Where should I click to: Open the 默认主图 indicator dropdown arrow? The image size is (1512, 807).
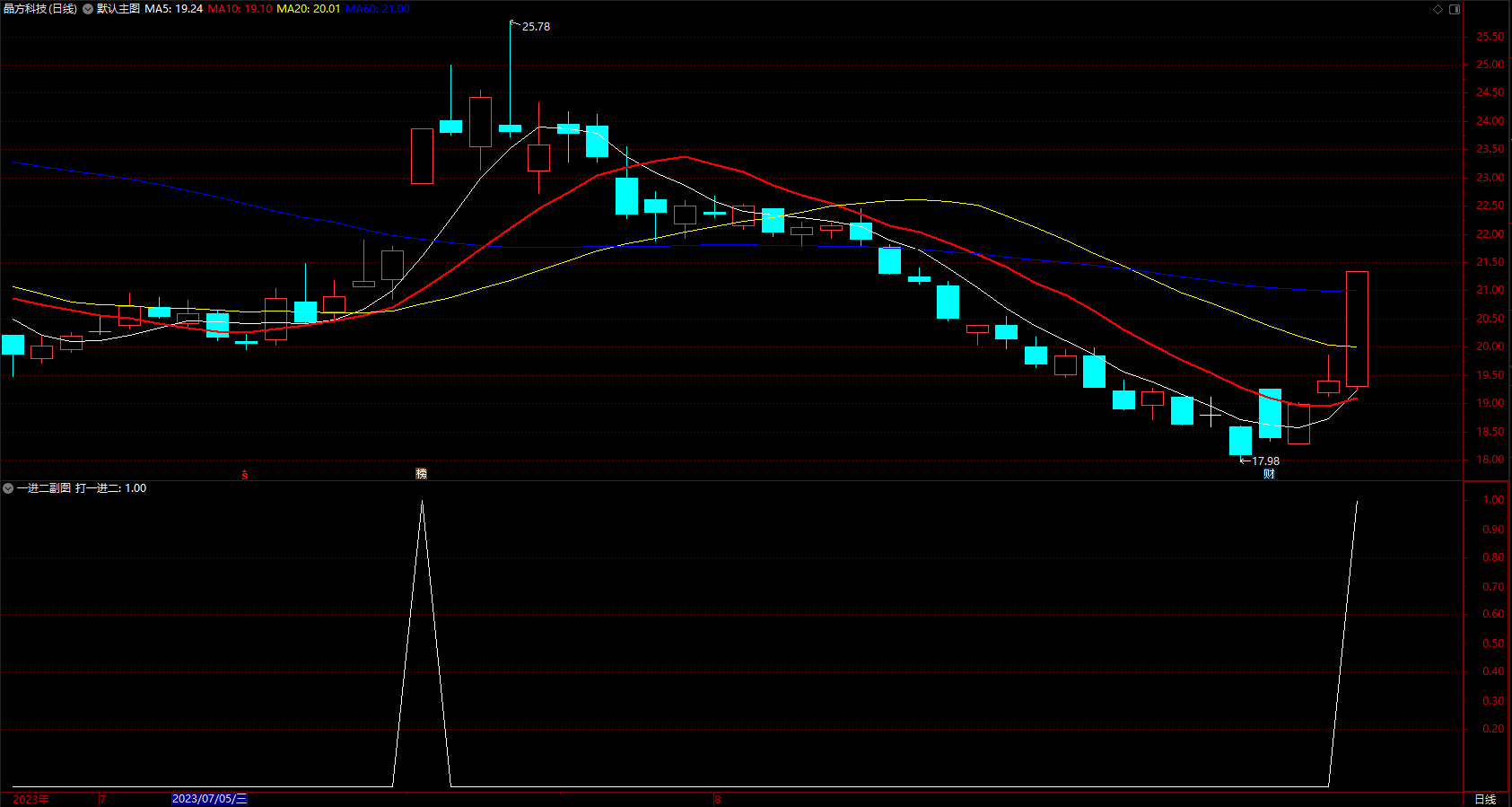click(88, 9)
